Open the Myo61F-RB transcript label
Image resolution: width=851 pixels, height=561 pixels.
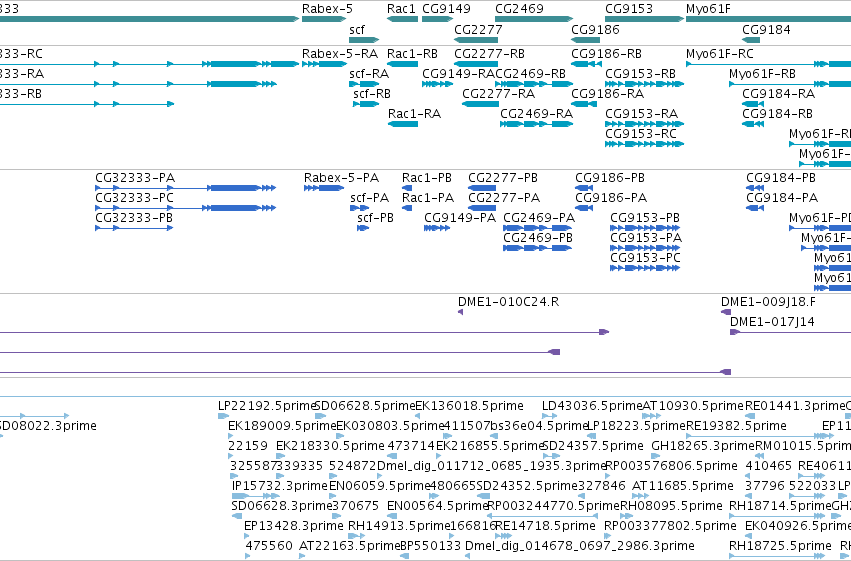(x=762, y=74)
